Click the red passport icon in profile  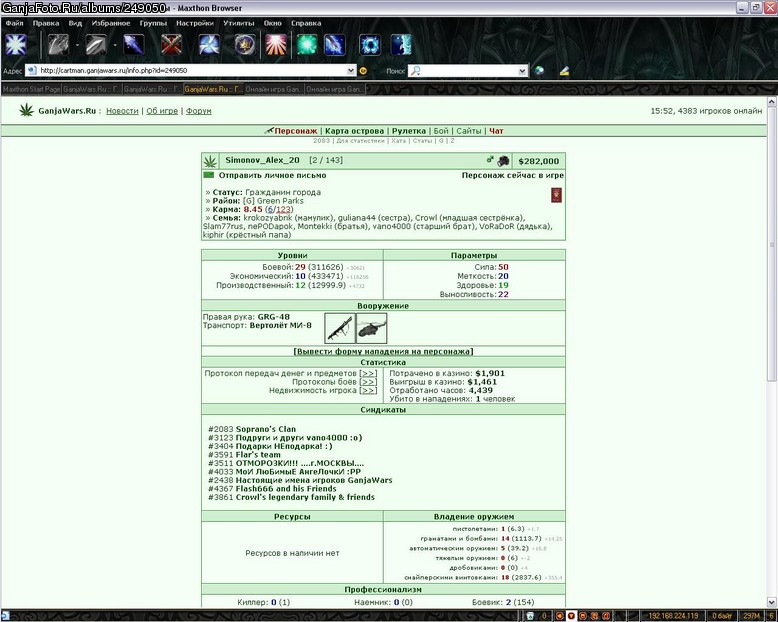(x=556, y=195)
